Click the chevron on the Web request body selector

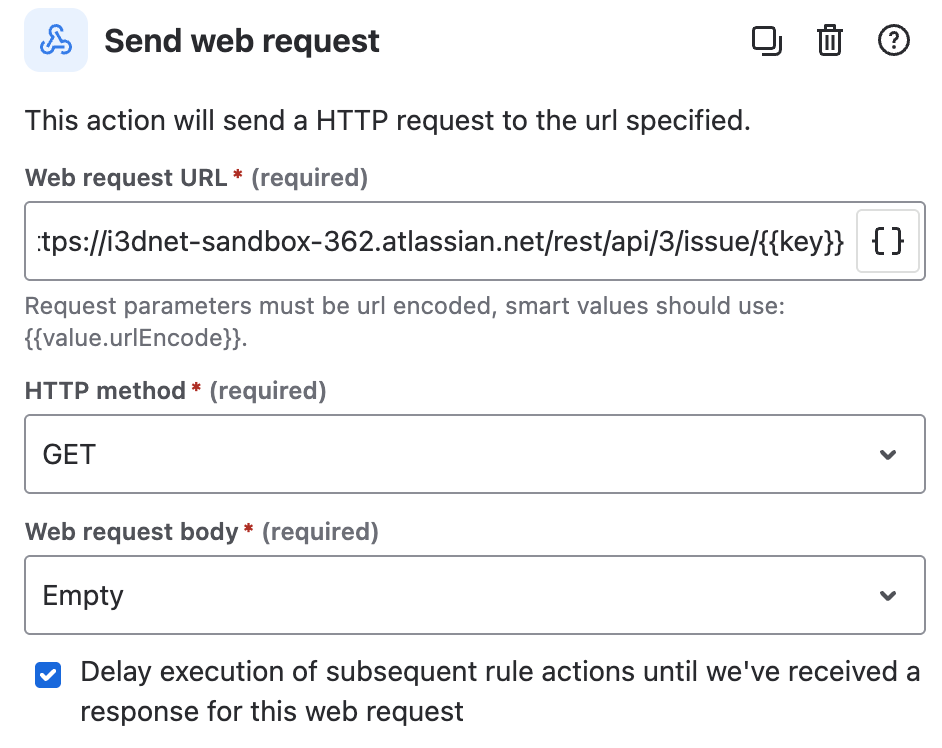click(x=887, y=597)
